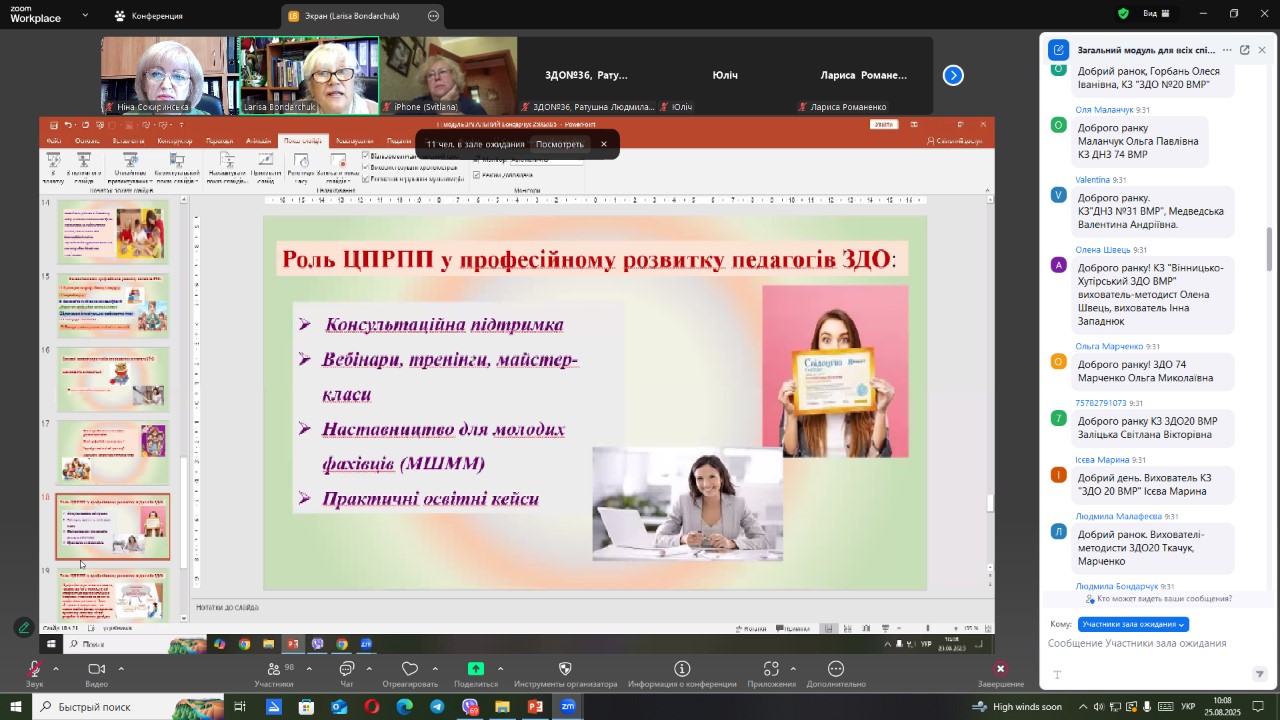This screenshot has height=720, width=1280.
Task: Open Outlook from Windows taskbar
Action: tap(339, 707)
